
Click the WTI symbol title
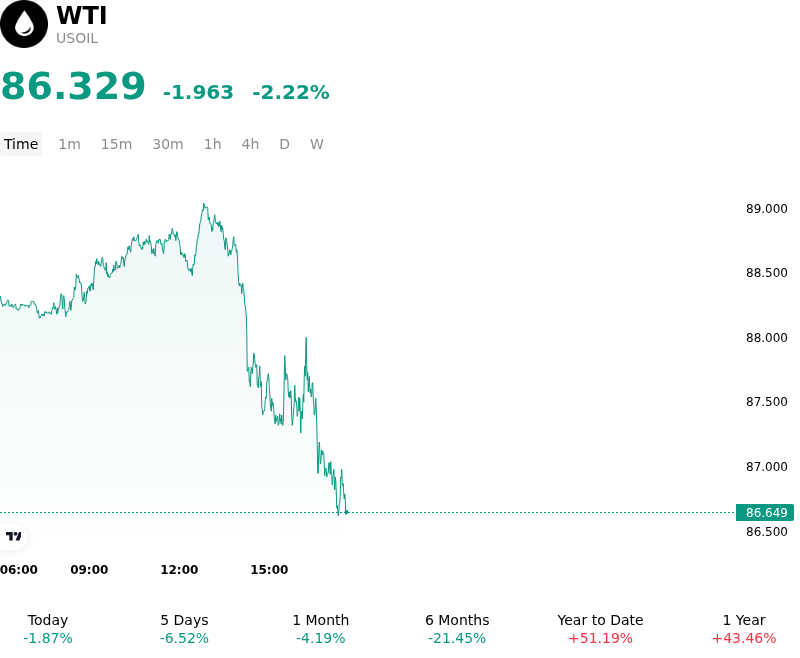click(82, 15)
